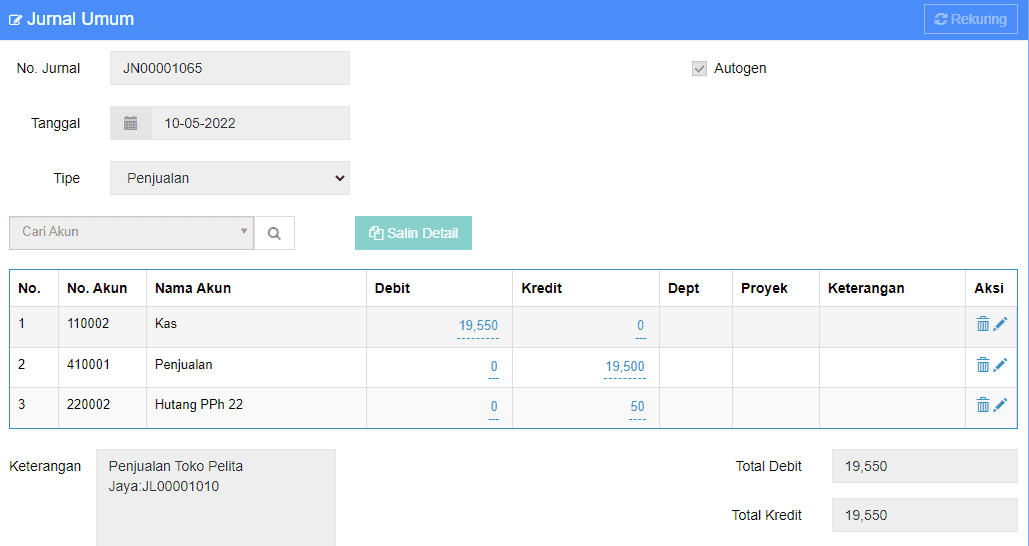Click the Keterangan text area

tap(216, 497)
